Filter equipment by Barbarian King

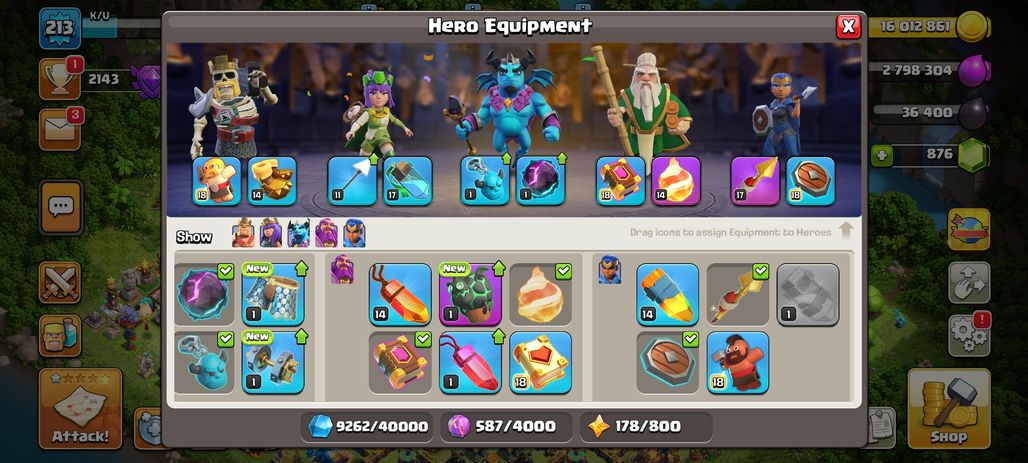[x=243, y=233]
